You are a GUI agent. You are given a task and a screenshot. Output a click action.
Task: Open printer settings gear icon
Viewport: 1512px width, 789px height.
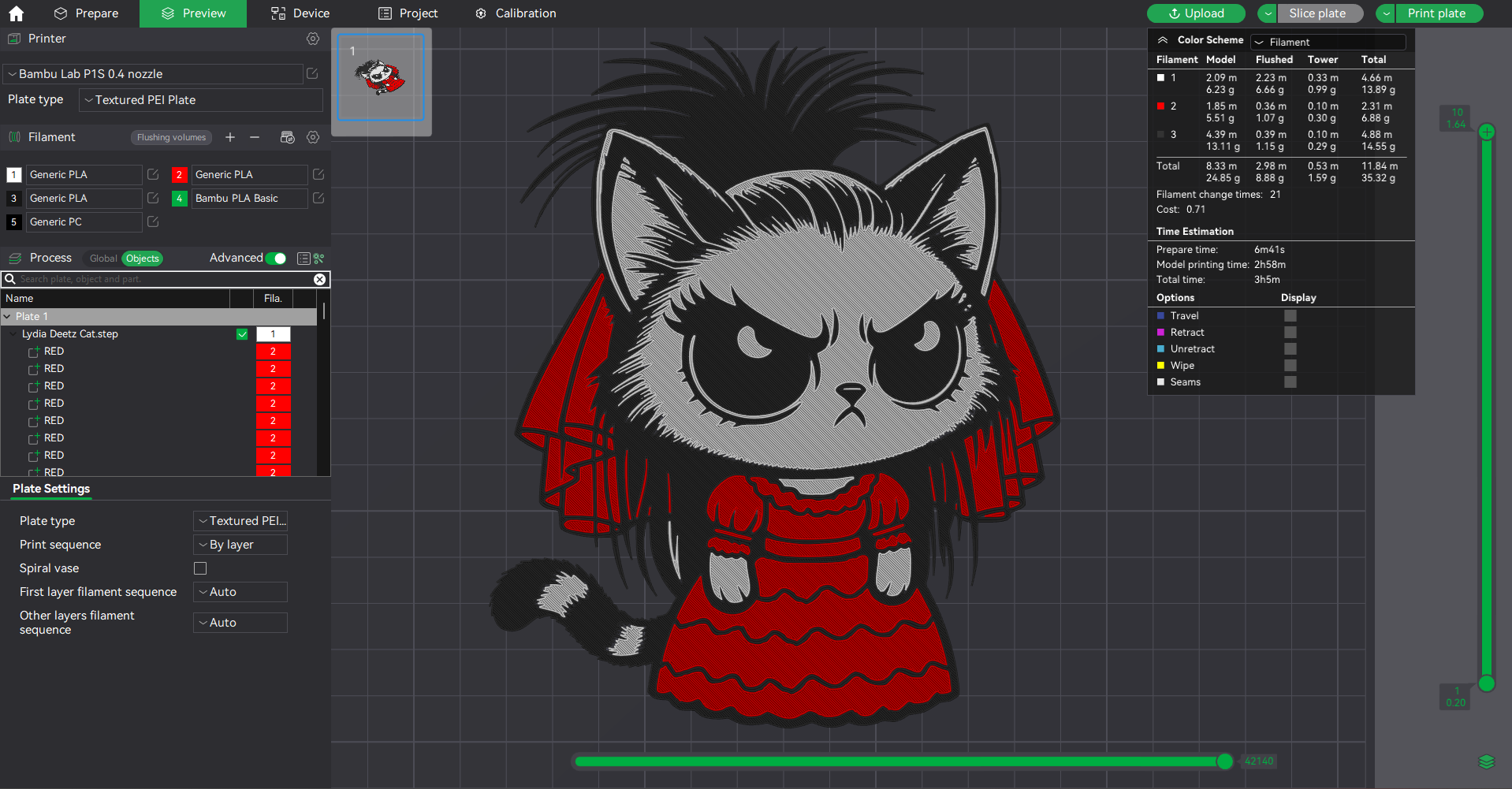(313, 39)
